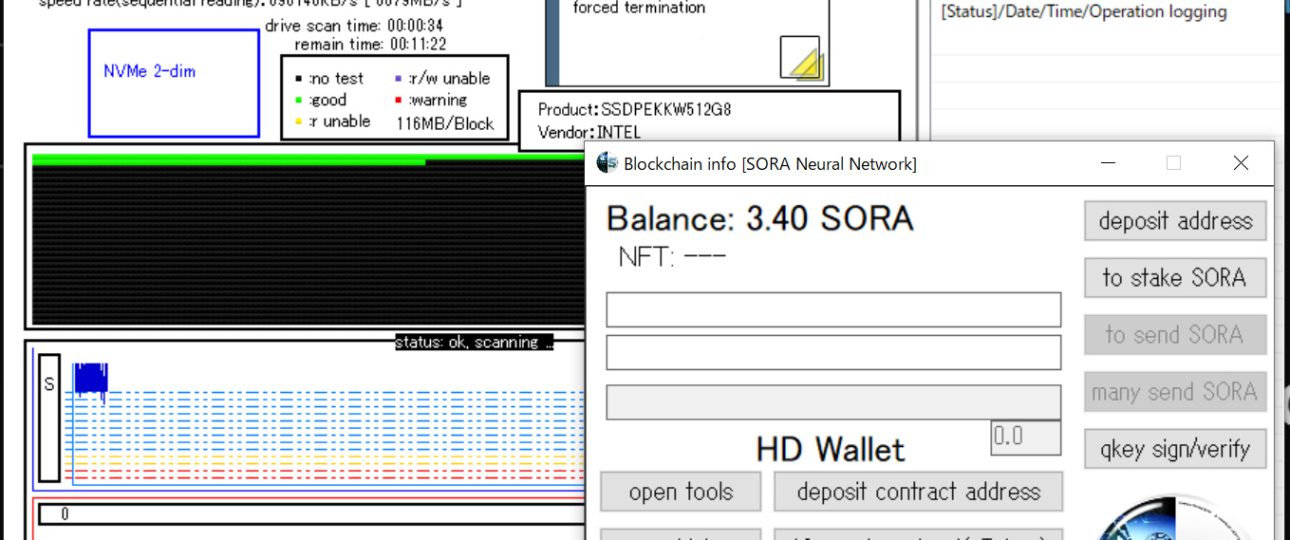Click the 0.0 amount field

point(1026,437)
